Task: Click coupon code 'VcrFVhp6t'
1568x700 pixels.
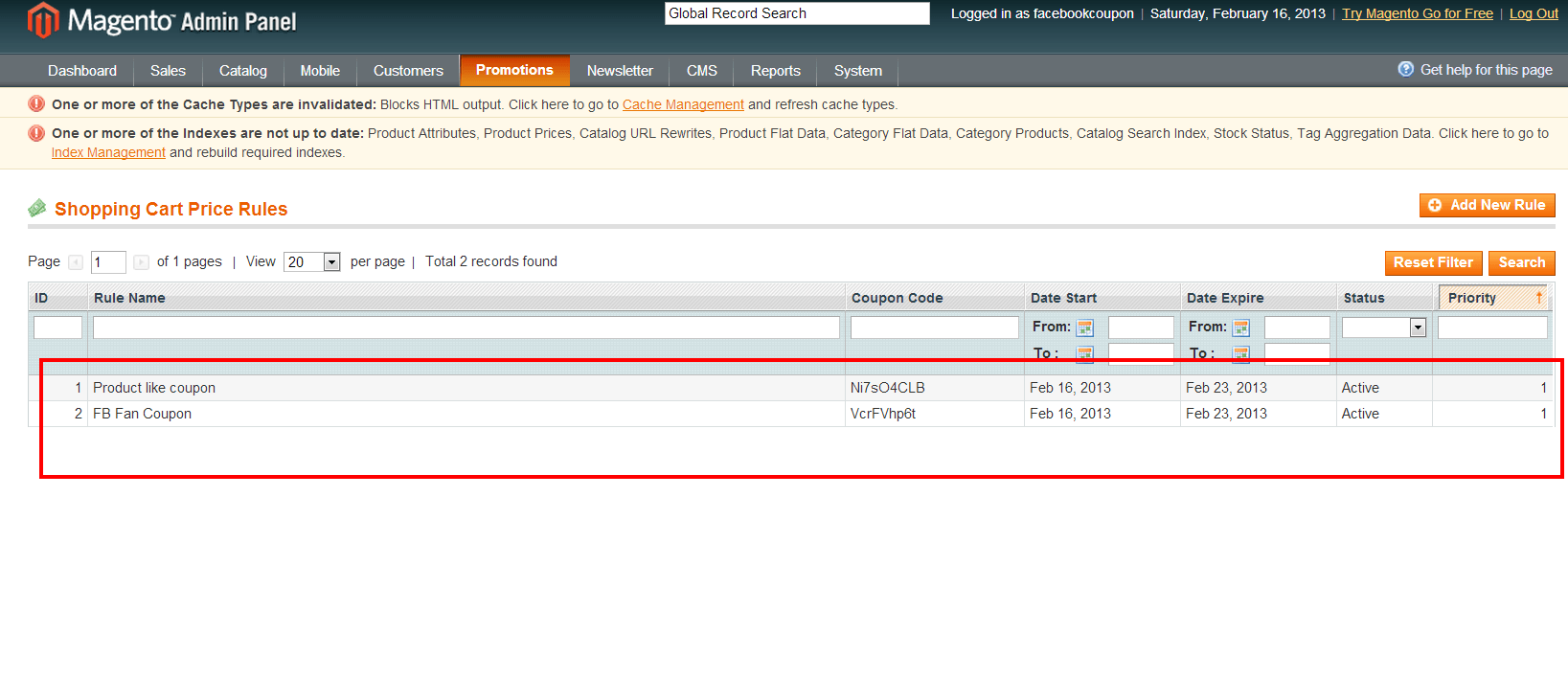Action: click(x=883, y=414)
